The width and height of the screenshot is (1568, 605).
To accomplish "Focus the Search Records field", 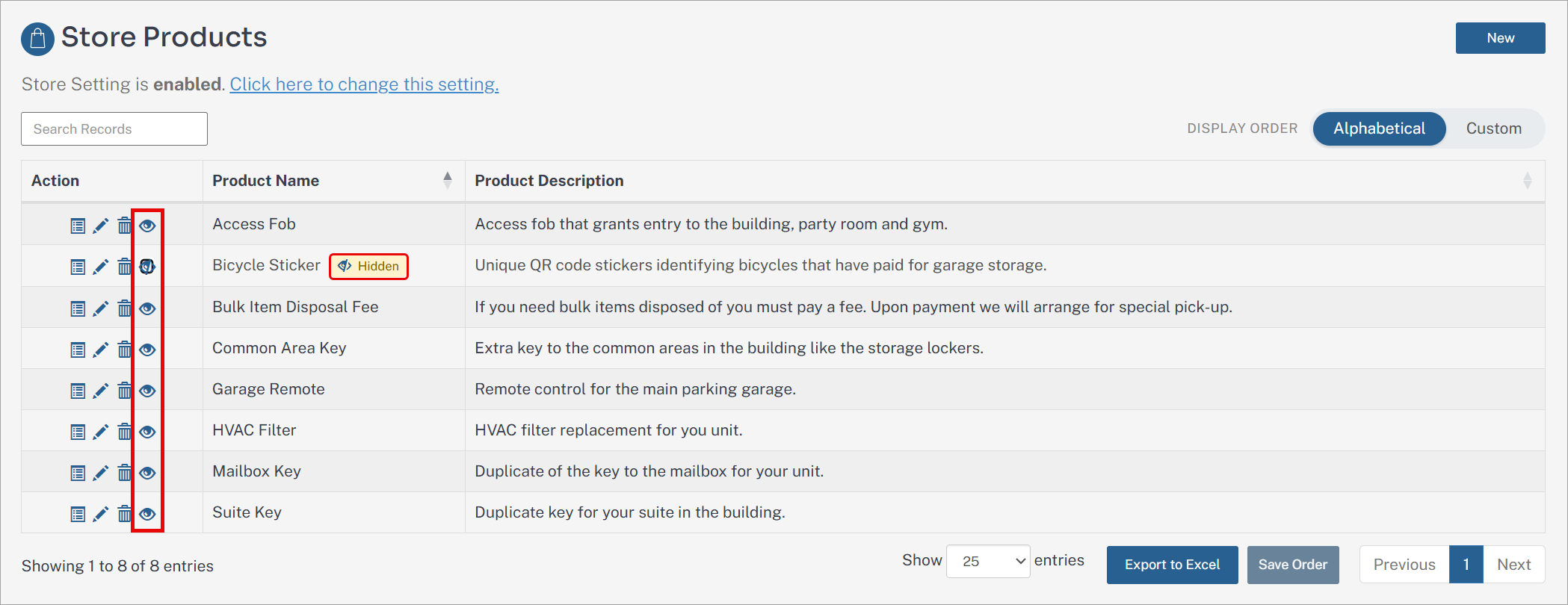I will tap(114, 129).
